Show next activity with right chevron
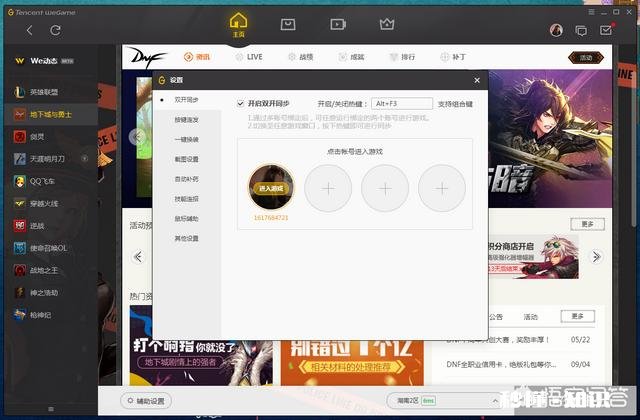This screenshot has width=640, height=420. [x=596, y=257]
